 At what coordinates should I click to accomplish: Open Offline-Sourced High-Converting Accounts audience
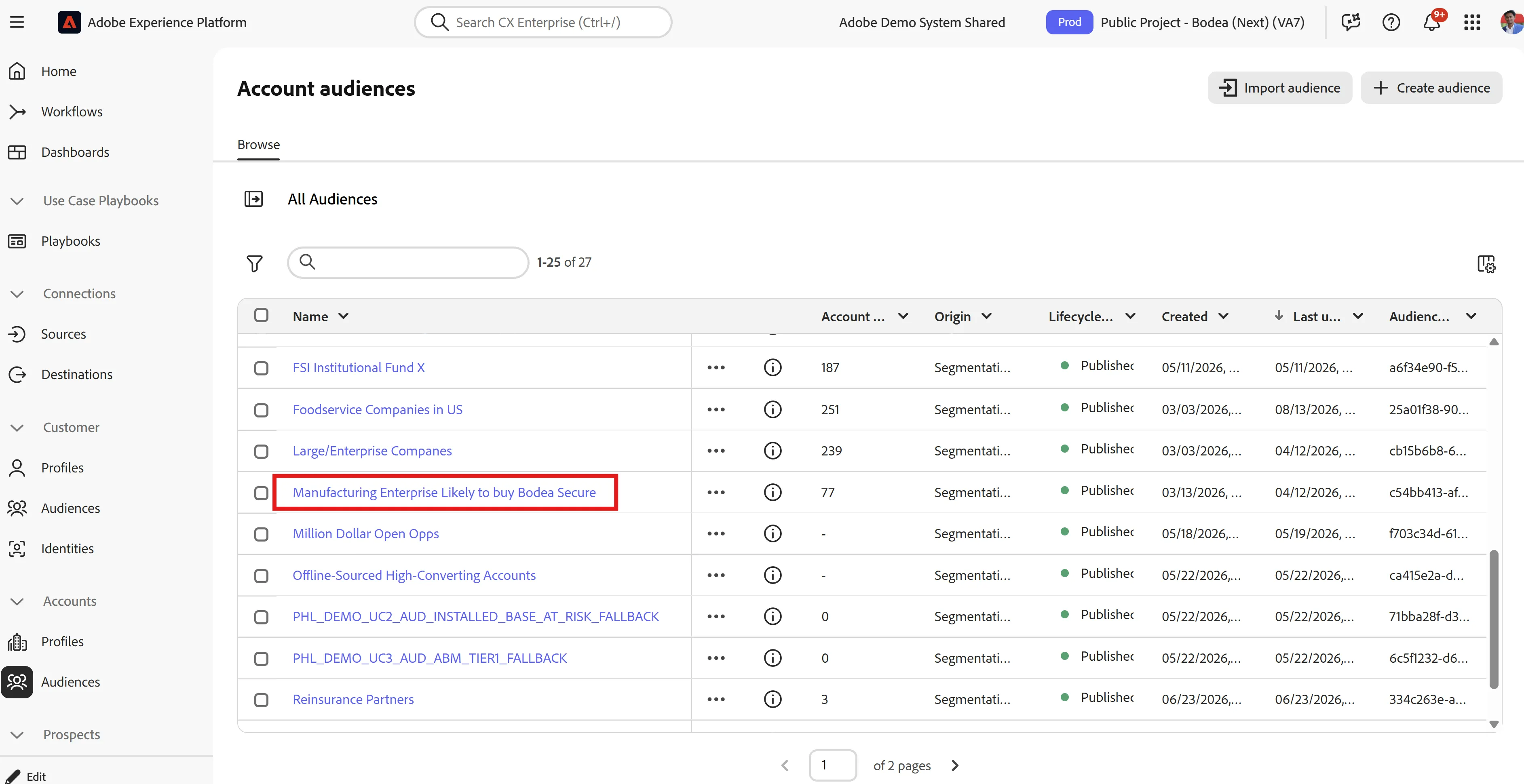pos(414,575)
